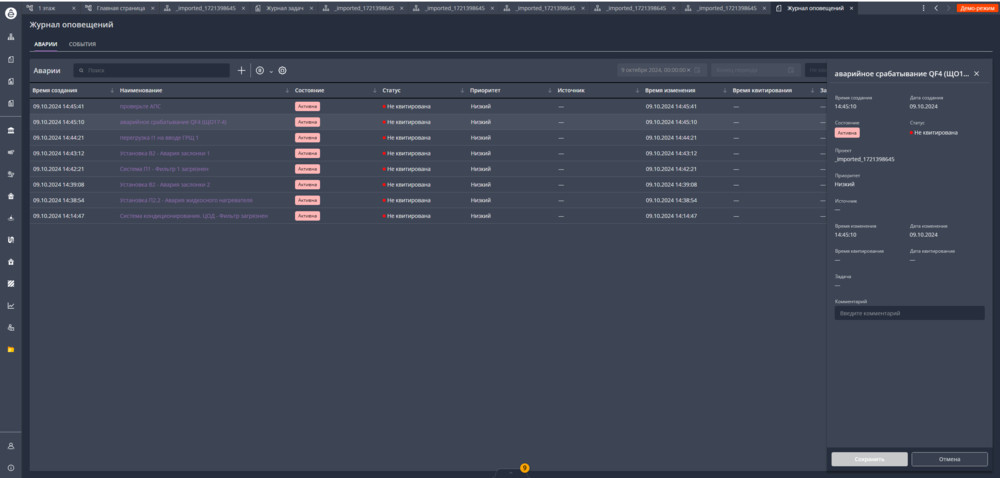1000x478 pixels.
Task: Click the plus icon to add an alarm
Action: click(x=241, y=71)
